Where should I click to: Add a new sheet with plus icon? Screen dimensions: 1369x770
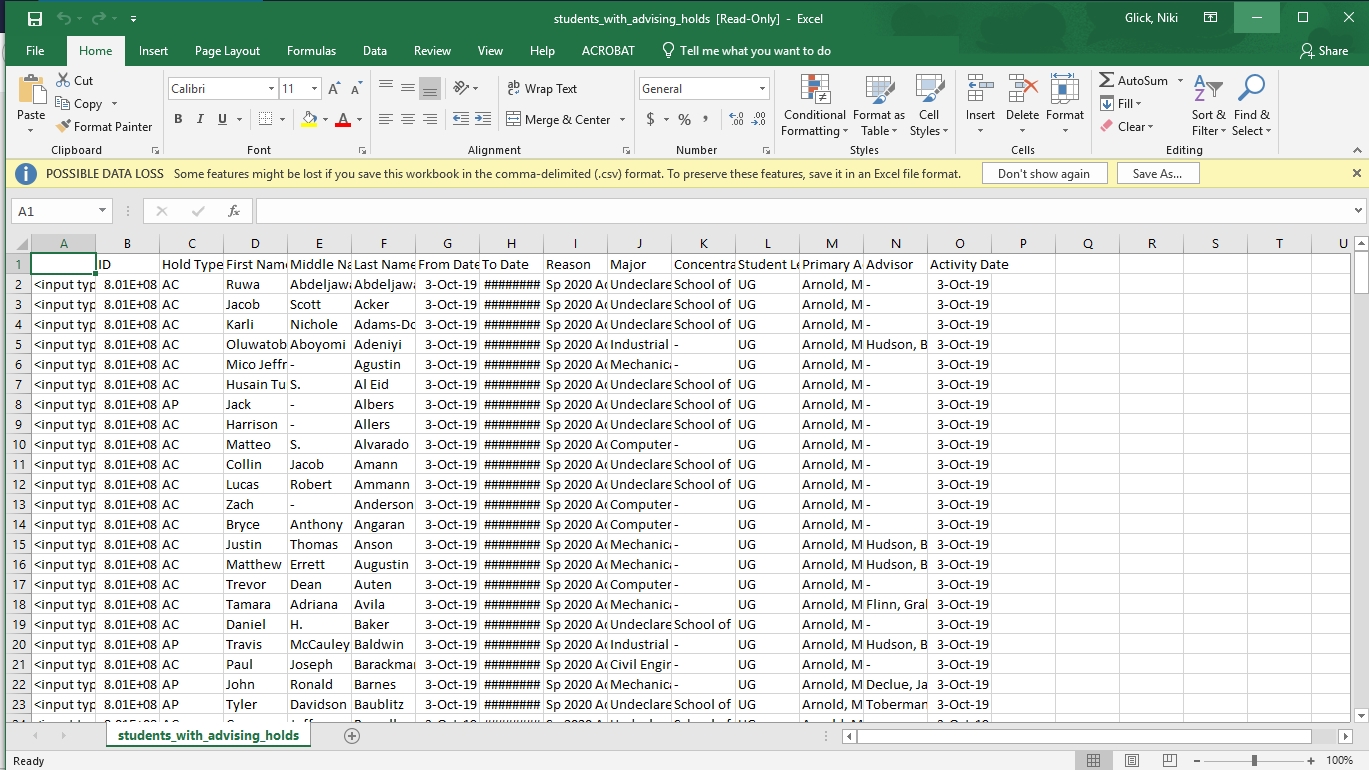pyautogui.click(x=351, y=736)
